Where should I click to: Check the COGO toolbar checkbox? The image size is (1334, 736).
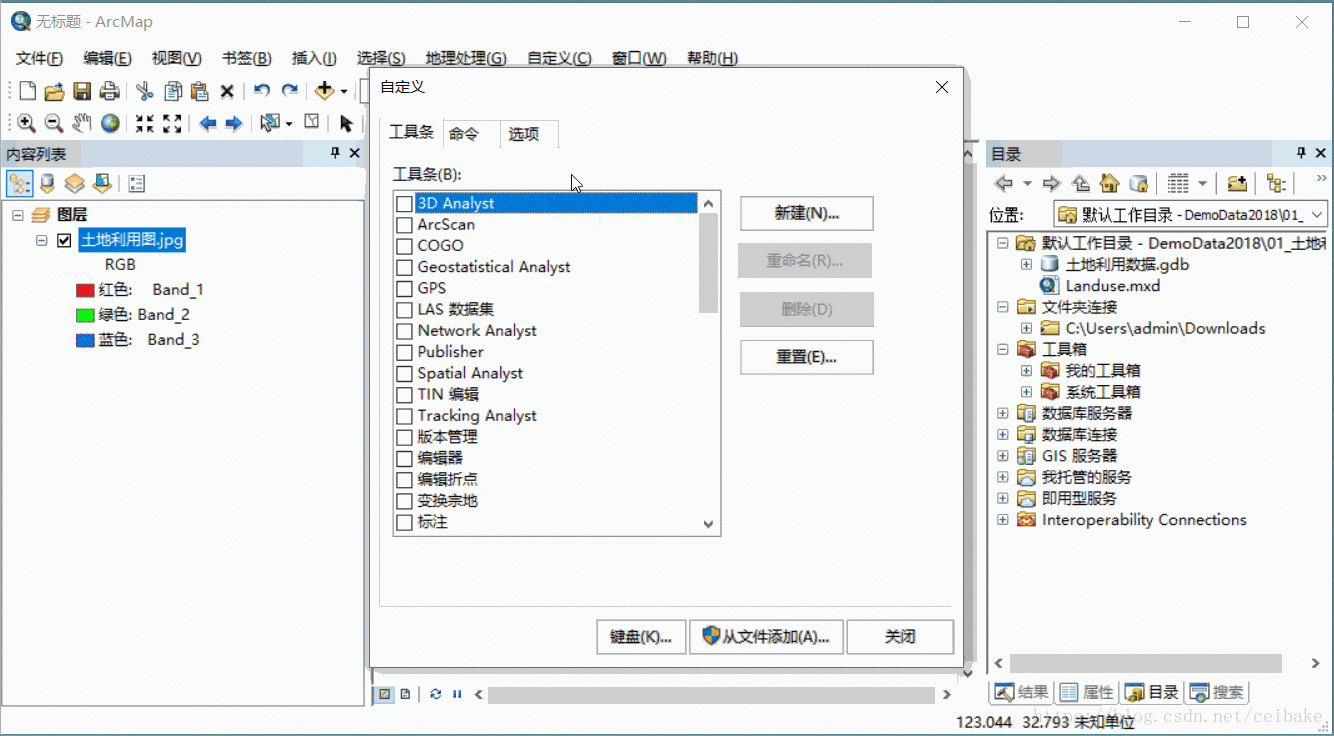(x=404, y=246)
